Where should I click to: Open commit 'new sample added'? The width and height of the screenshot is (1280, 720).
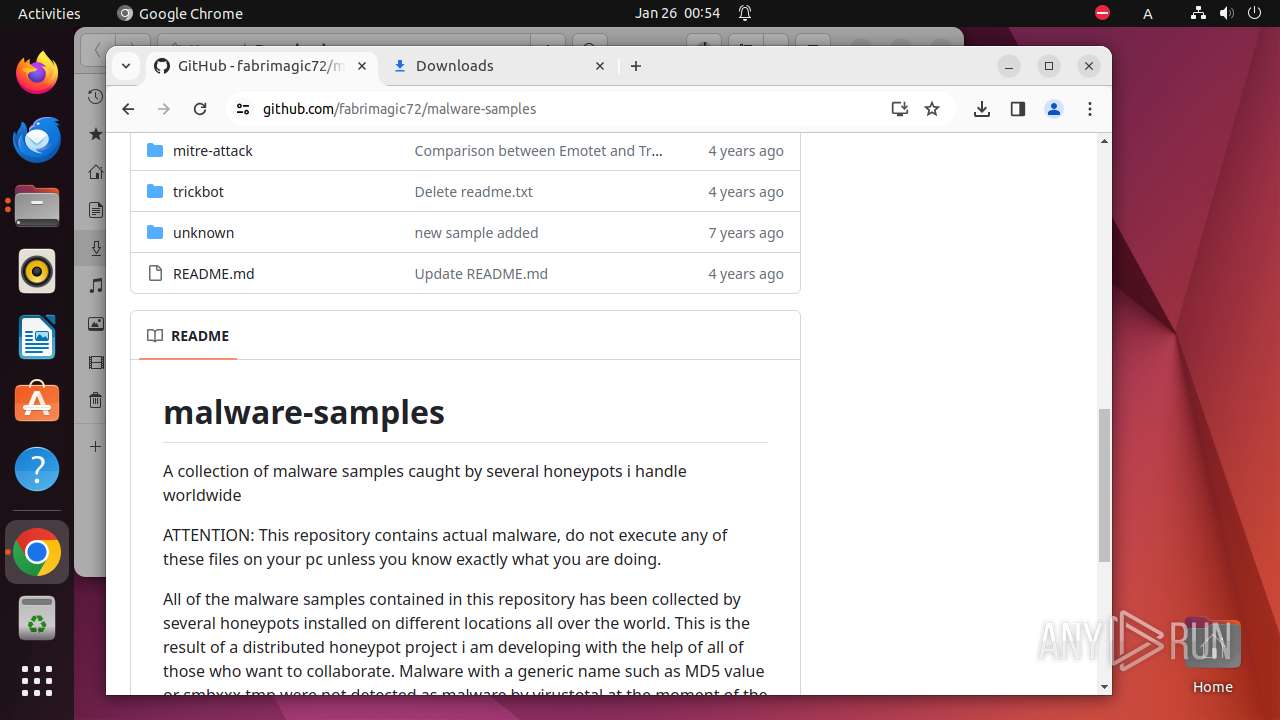click(476, 233)
